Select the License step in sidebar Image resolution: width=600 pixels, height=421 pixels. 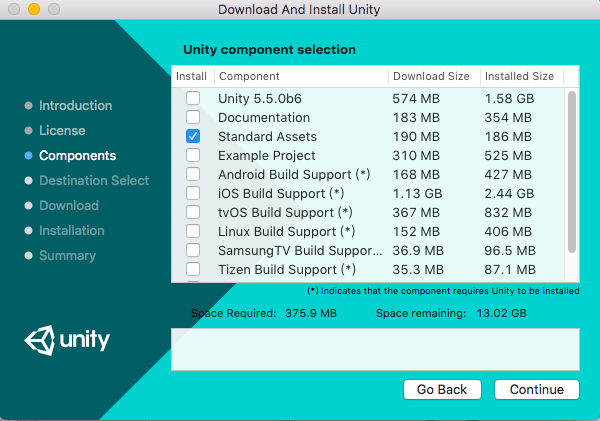[x=62, y=131]
